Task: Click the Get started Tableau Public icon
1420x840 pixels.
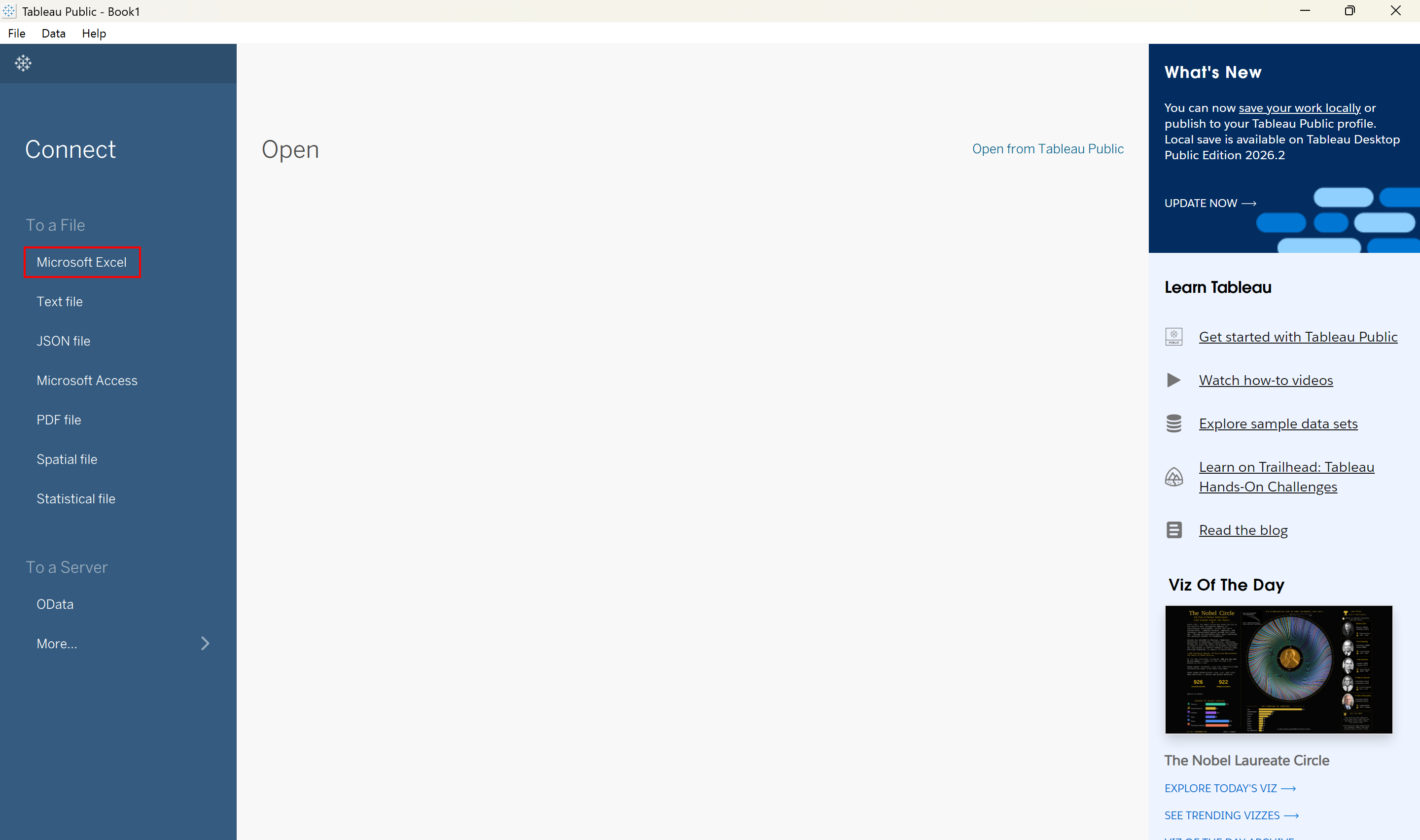Action: tap(1174, 337)
